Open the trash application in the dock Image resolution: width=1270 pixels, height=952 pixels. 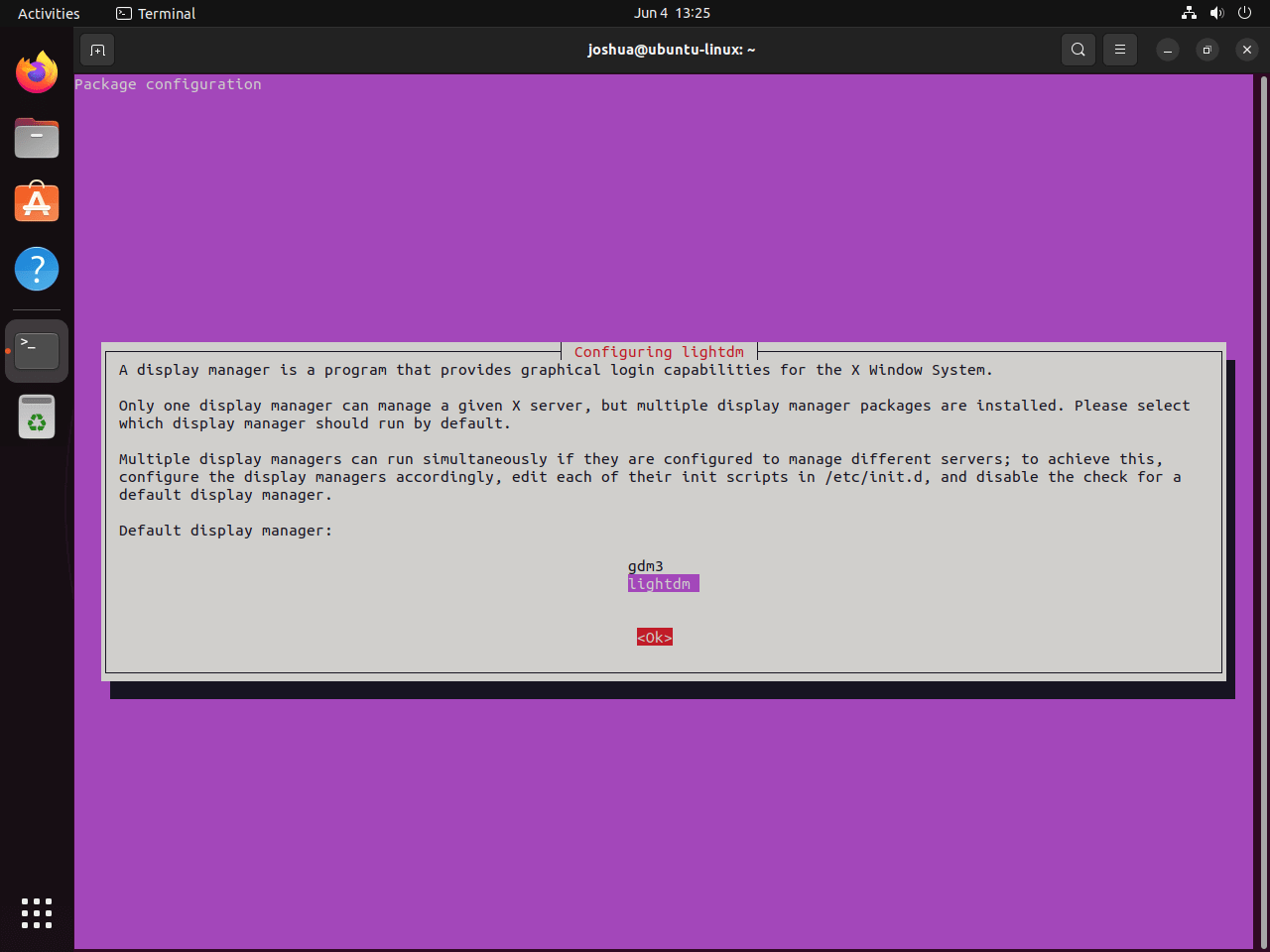(x=36, y=416)
